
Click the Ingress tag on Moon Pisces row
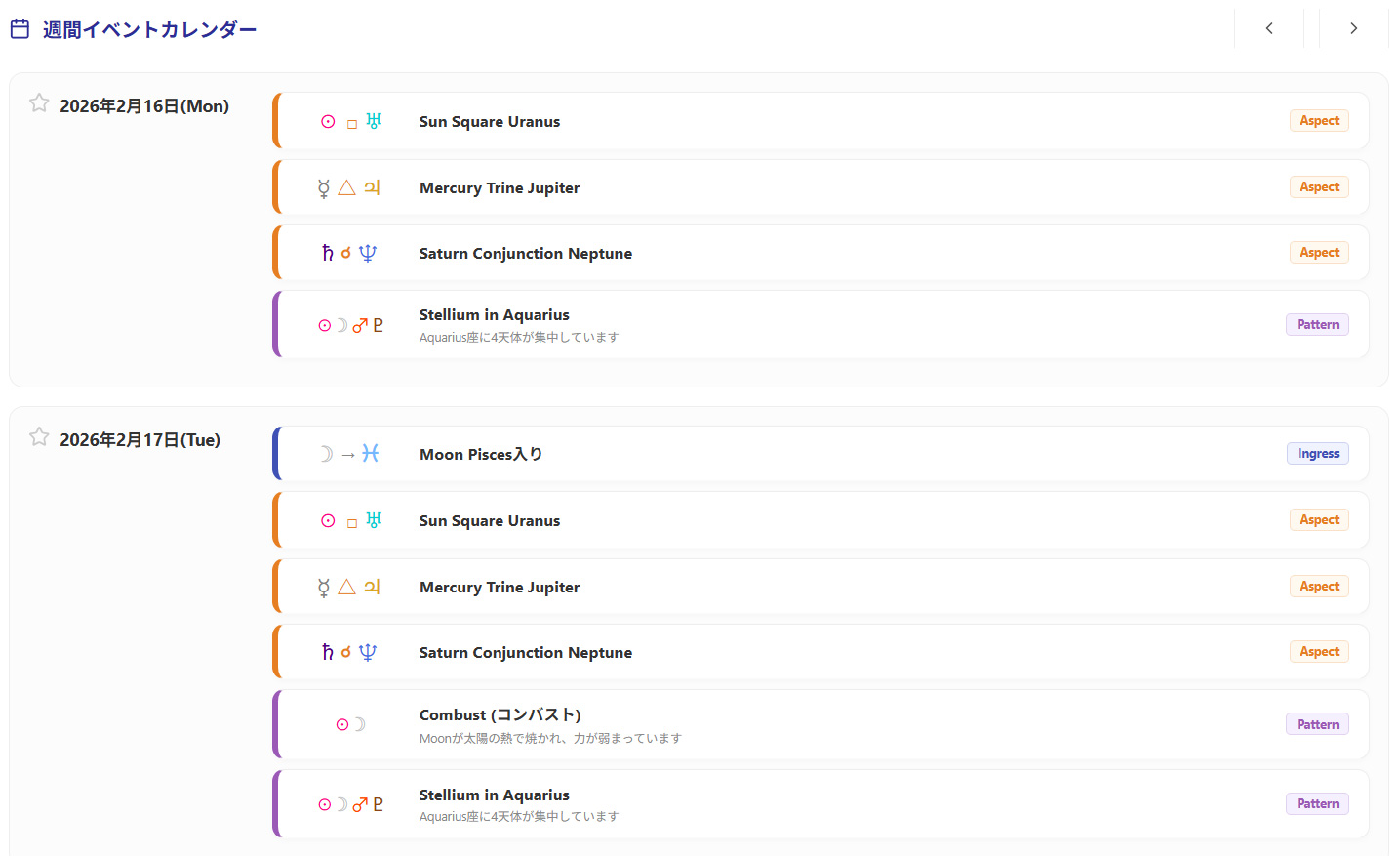click(x=1317, y=454)
